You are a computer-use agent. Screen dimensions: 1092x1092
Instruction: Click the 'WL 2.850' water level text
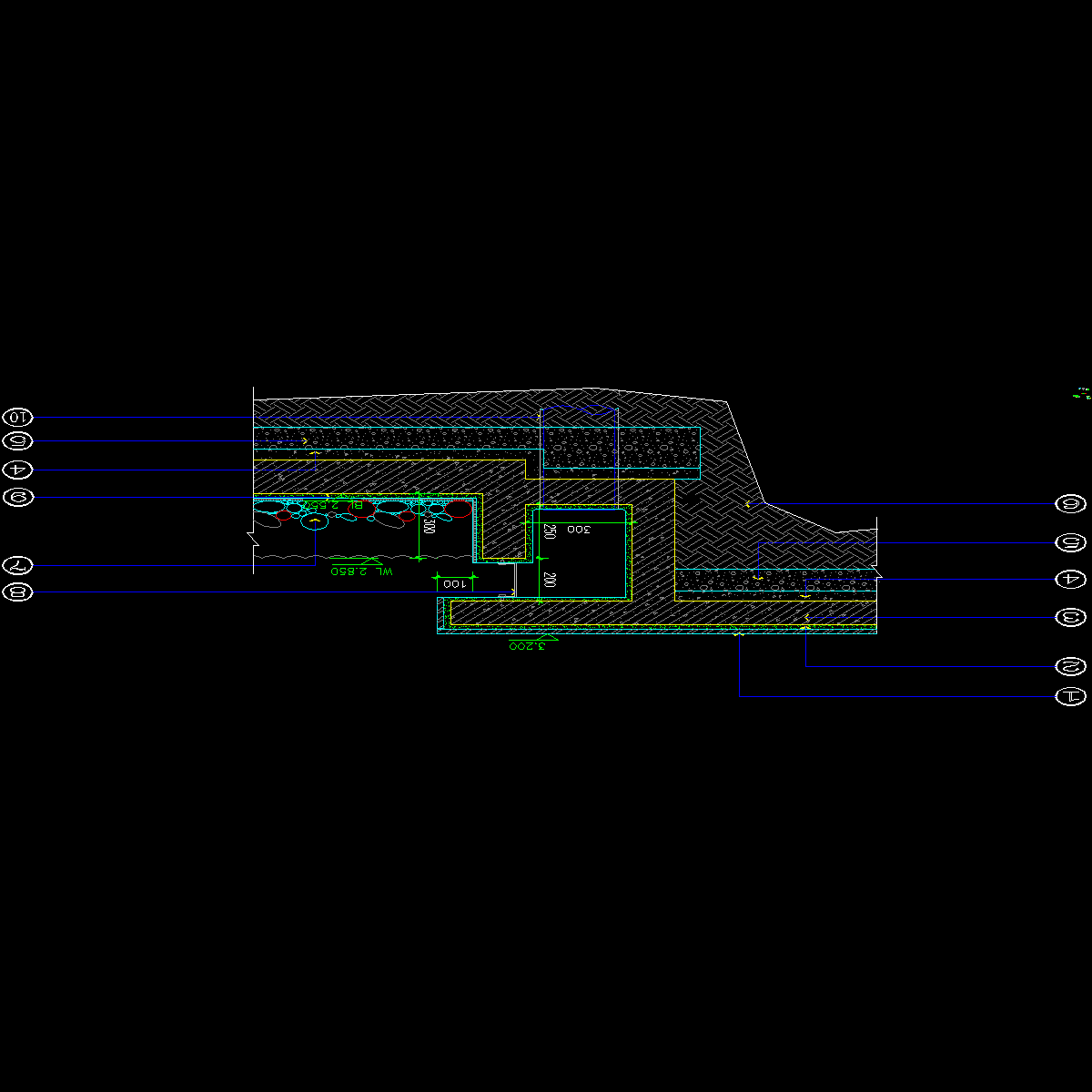point(361,571)
